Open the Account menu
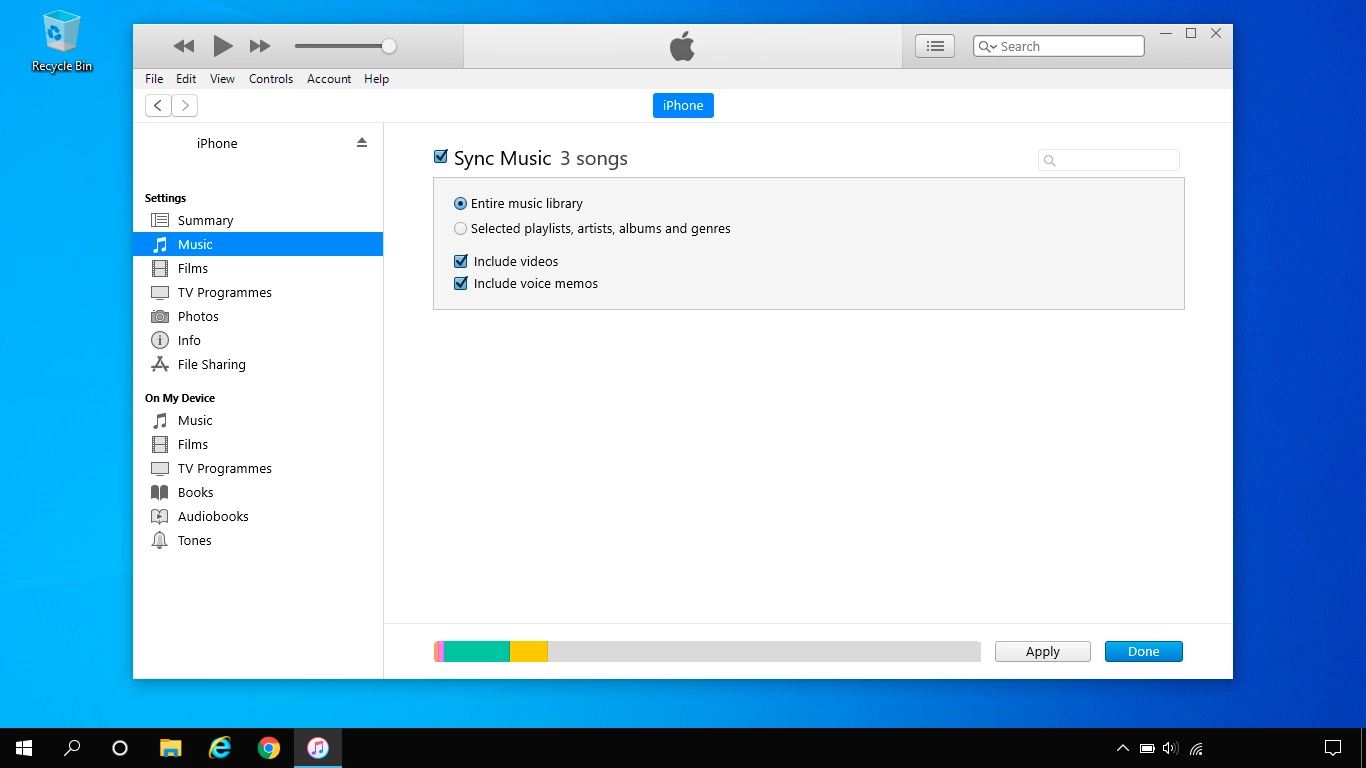Image resolution: width=1366 pixels, height=768 pixels. point(329,79)
